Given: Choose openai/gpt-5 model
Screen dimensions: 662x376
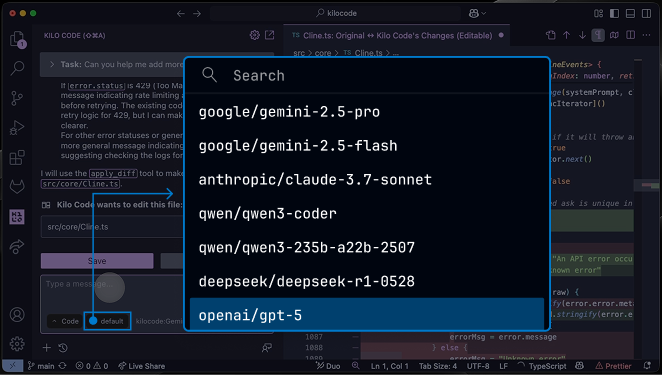Looking at the screenshot, I should pyautogui.click(x=367, y=314).
